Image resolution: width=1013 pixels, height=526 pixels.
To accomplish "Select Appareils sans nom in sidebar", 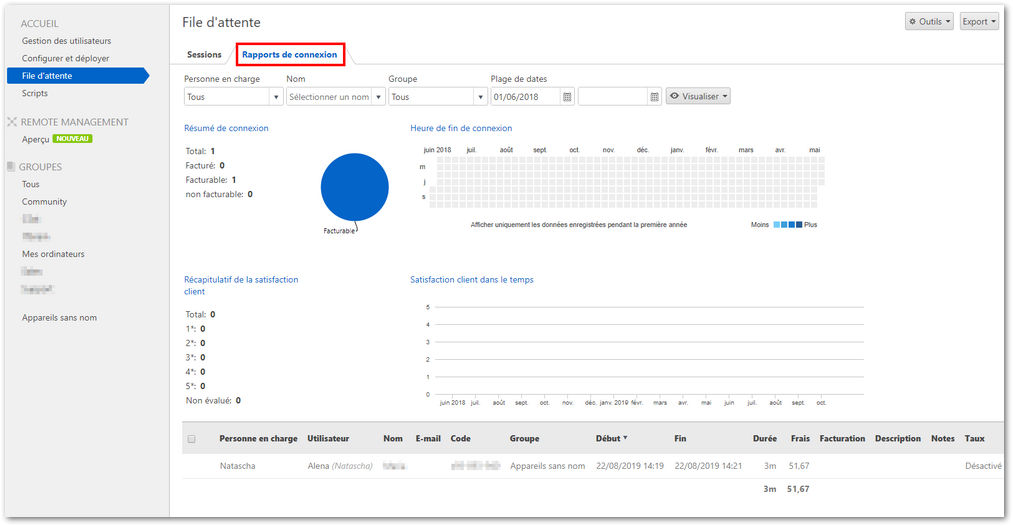I will pos(59,317).
